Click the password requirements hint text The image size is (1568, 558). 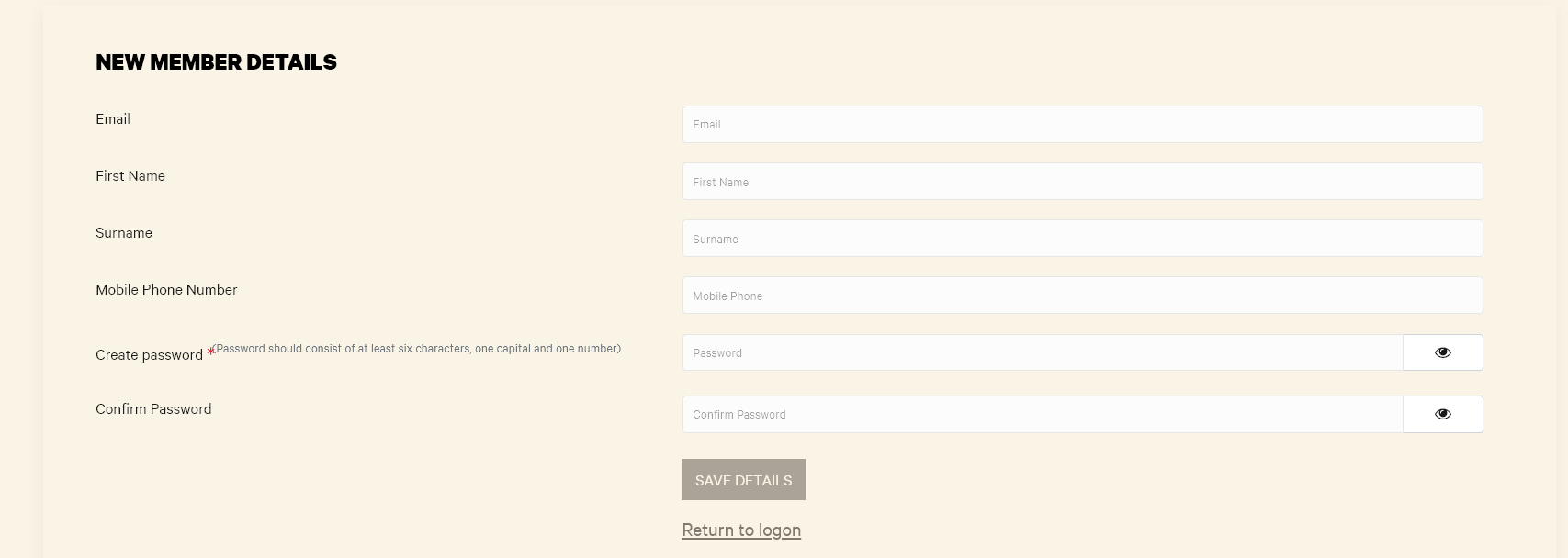pyautogui.click(x=417, y=349)
